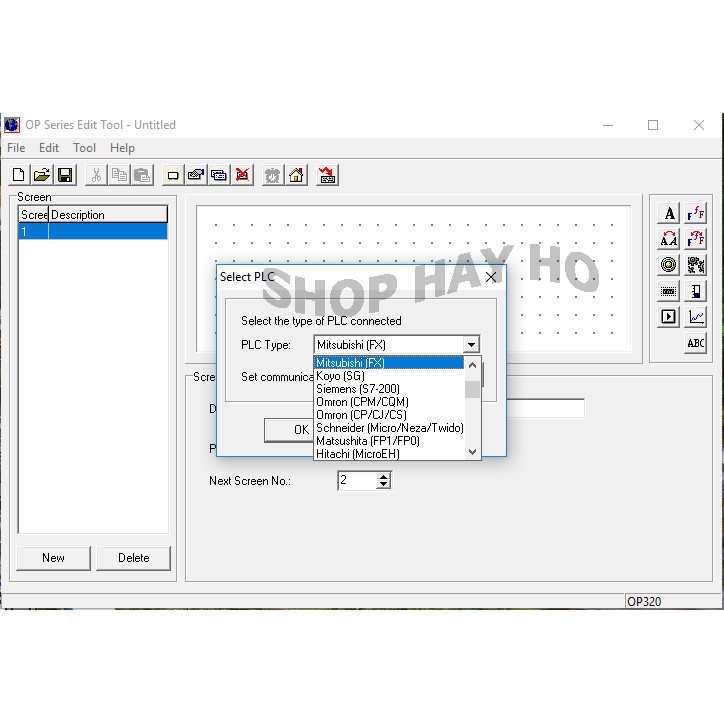Click OK in the Select PLC dialog

pos(290,430)
